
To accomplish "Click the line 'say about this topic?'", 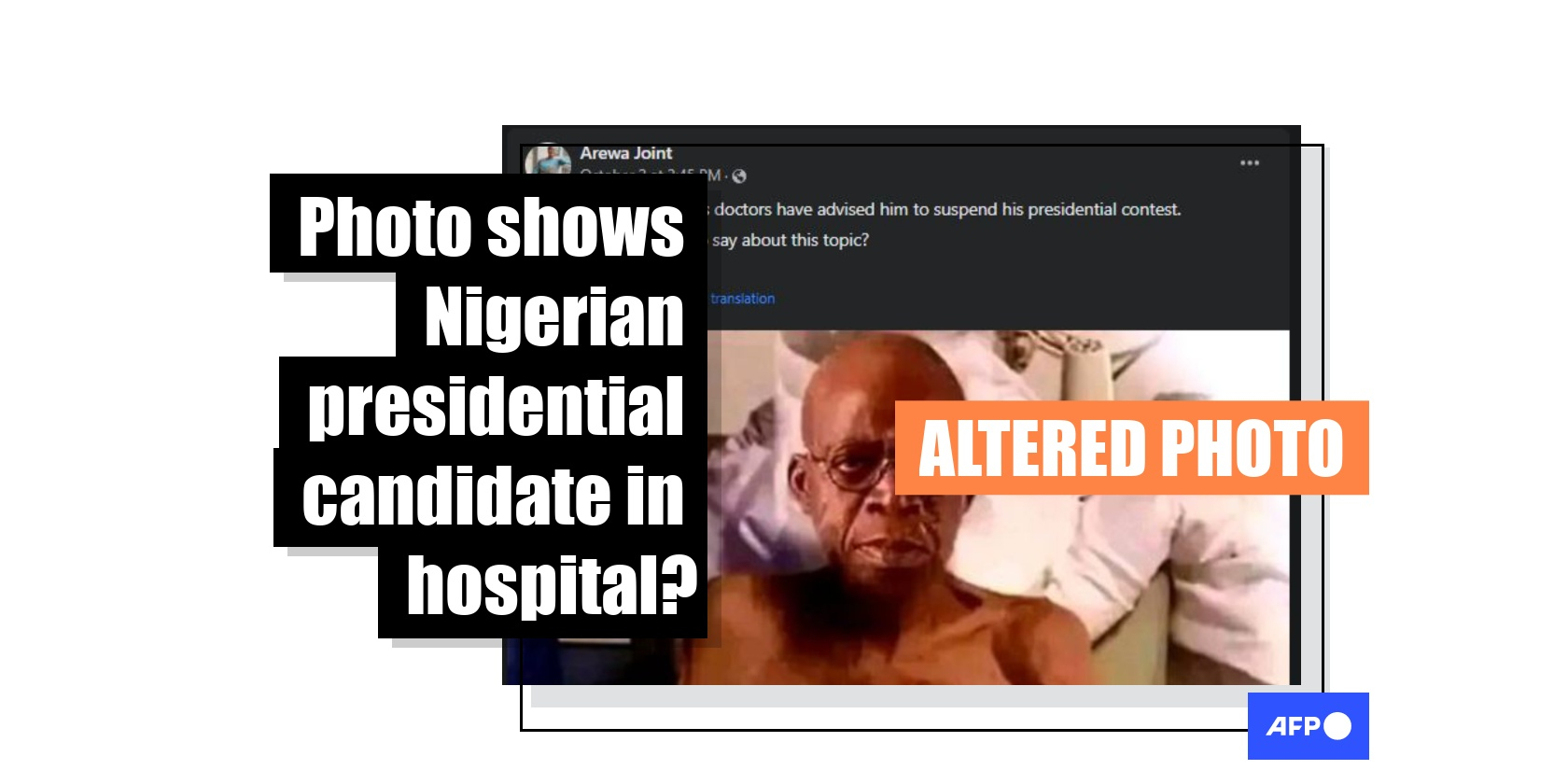I will click(x=791, y=240).
